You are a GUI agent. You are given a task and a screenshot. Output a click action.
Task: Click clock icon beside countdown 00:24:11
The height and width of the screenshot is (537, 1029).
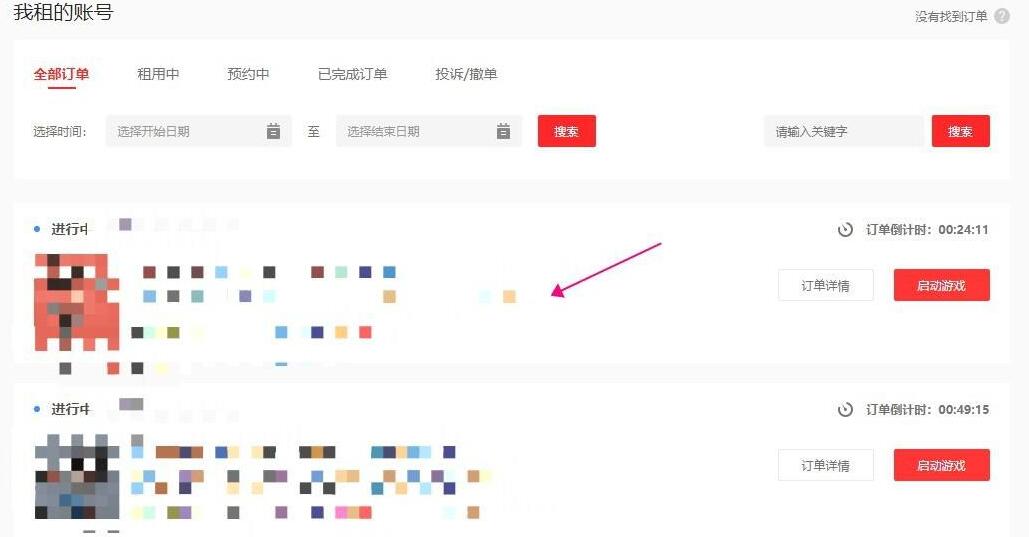pyautogui.click(x=846, y=230)
